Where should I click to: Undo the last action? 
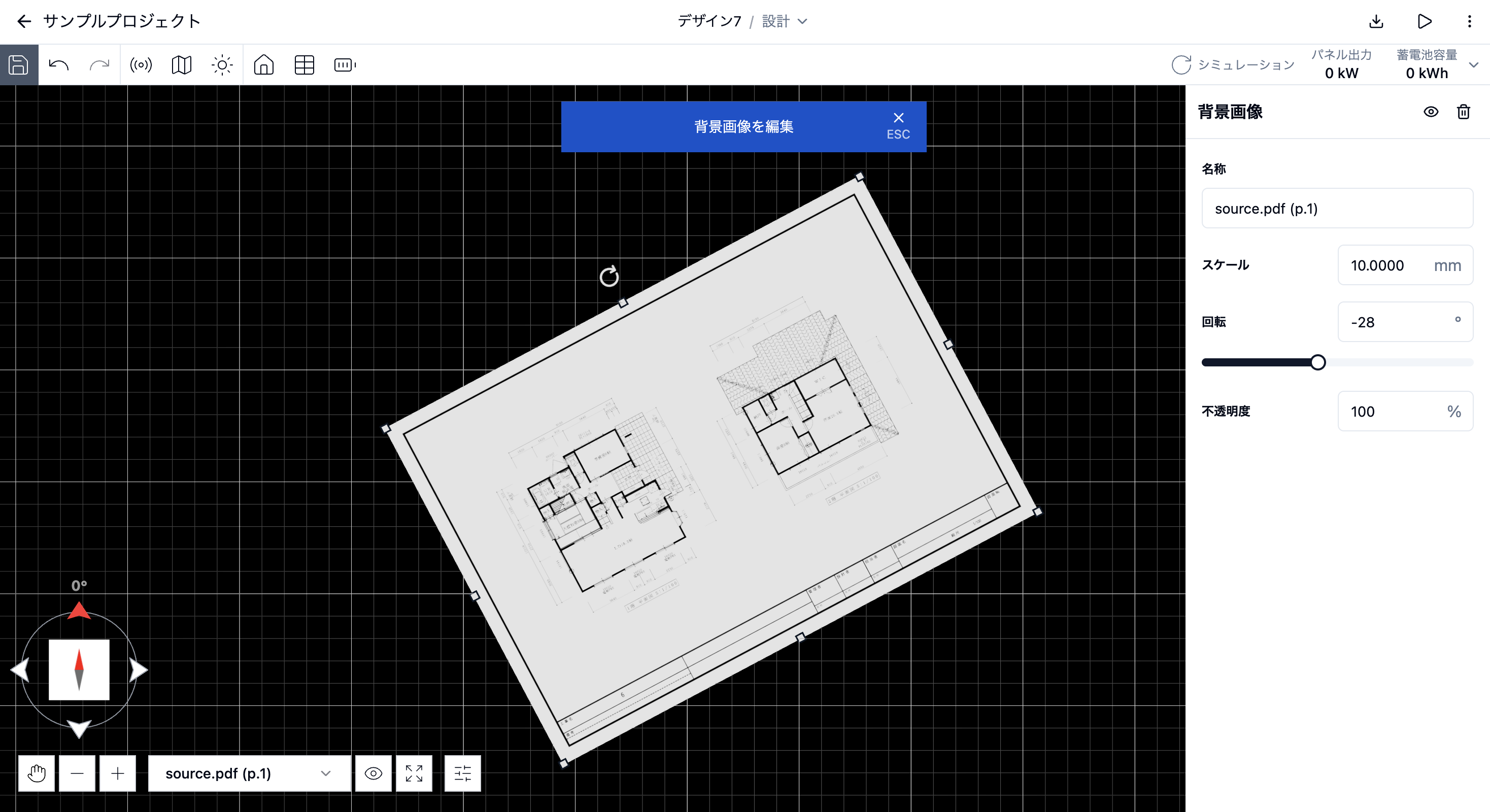(59, 65)
